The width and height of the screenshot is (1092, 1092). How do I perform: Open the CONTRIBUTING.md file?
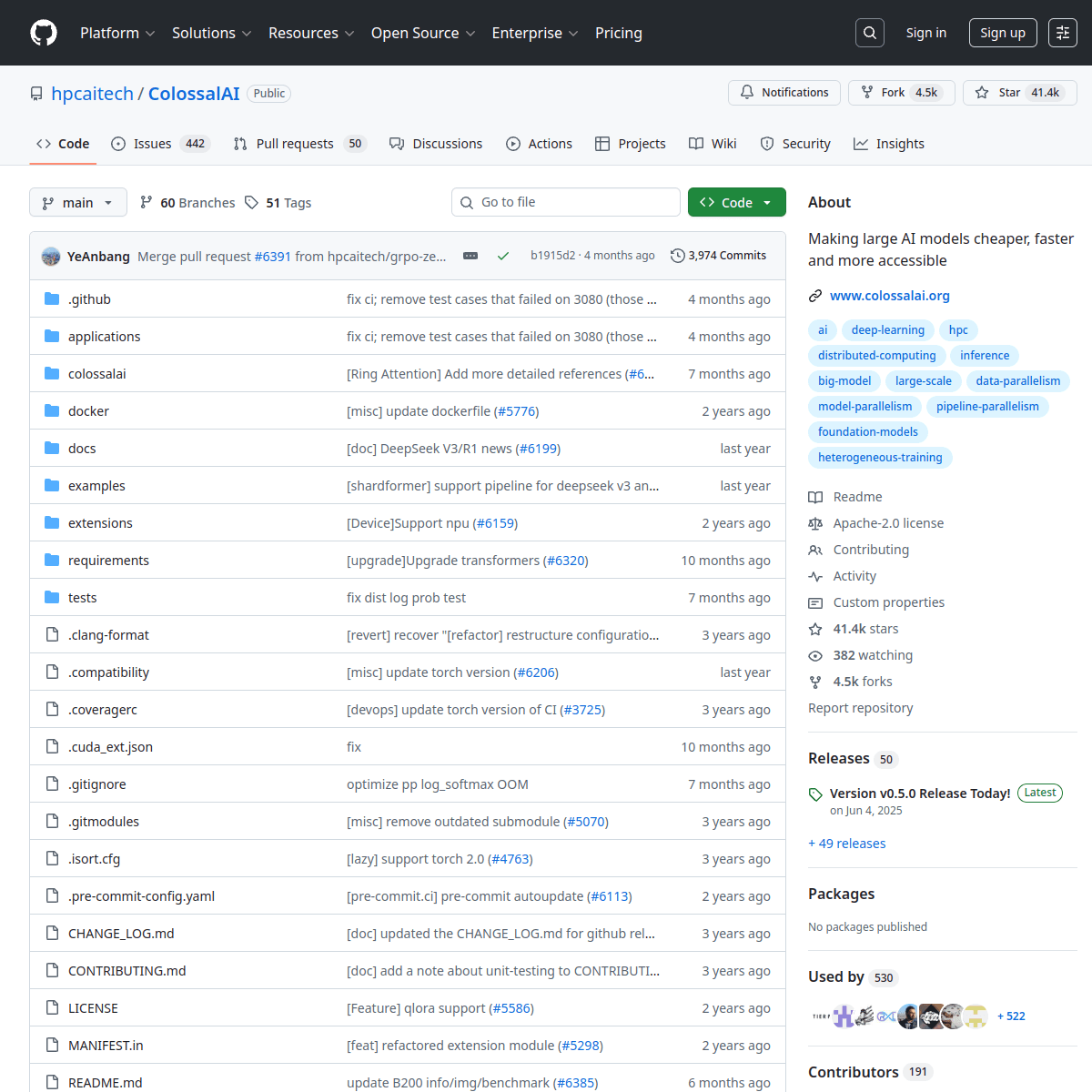coord(127,971)
